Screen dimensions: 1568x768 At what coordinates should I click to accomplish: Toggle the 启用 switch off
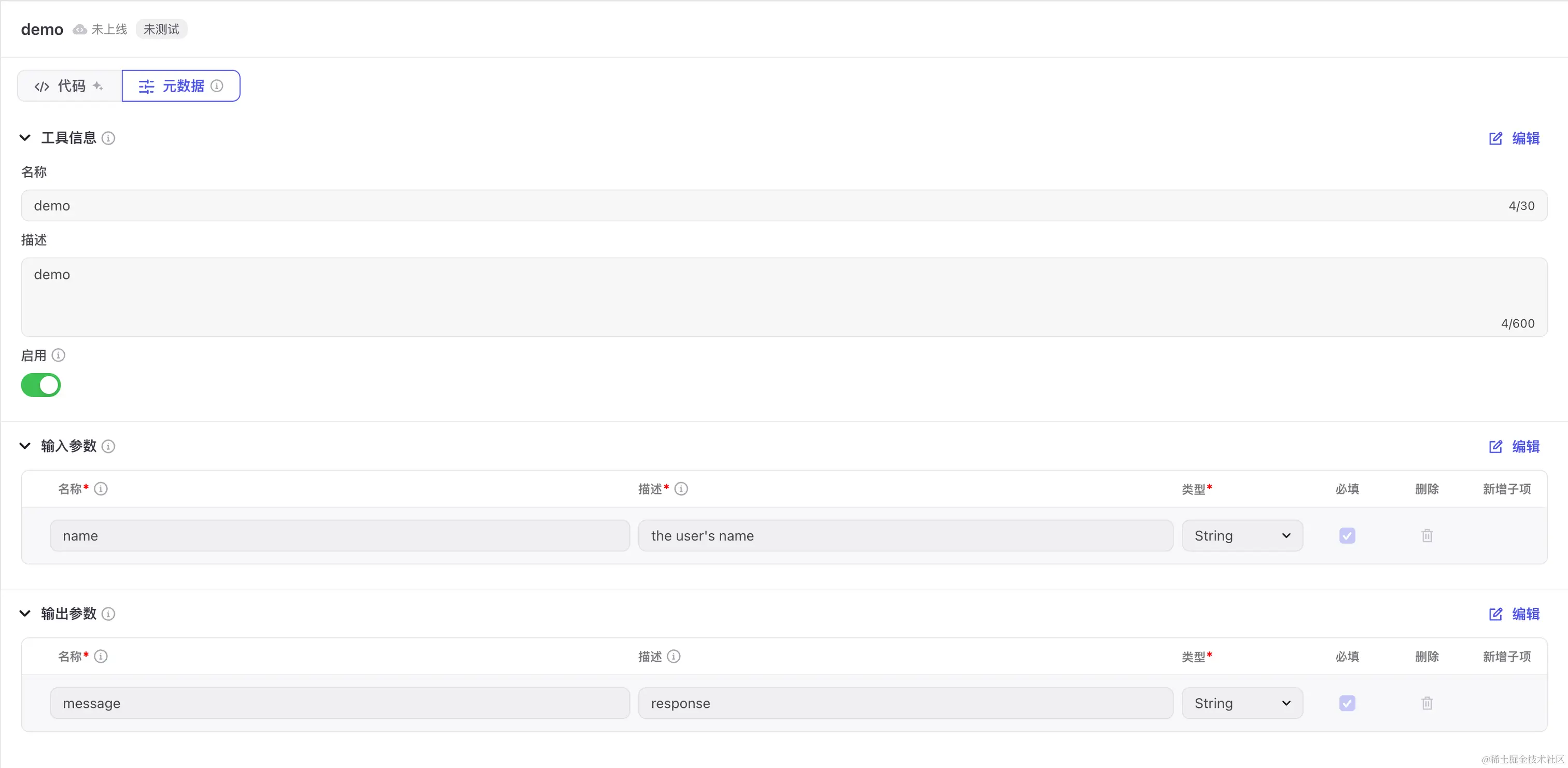41,385
